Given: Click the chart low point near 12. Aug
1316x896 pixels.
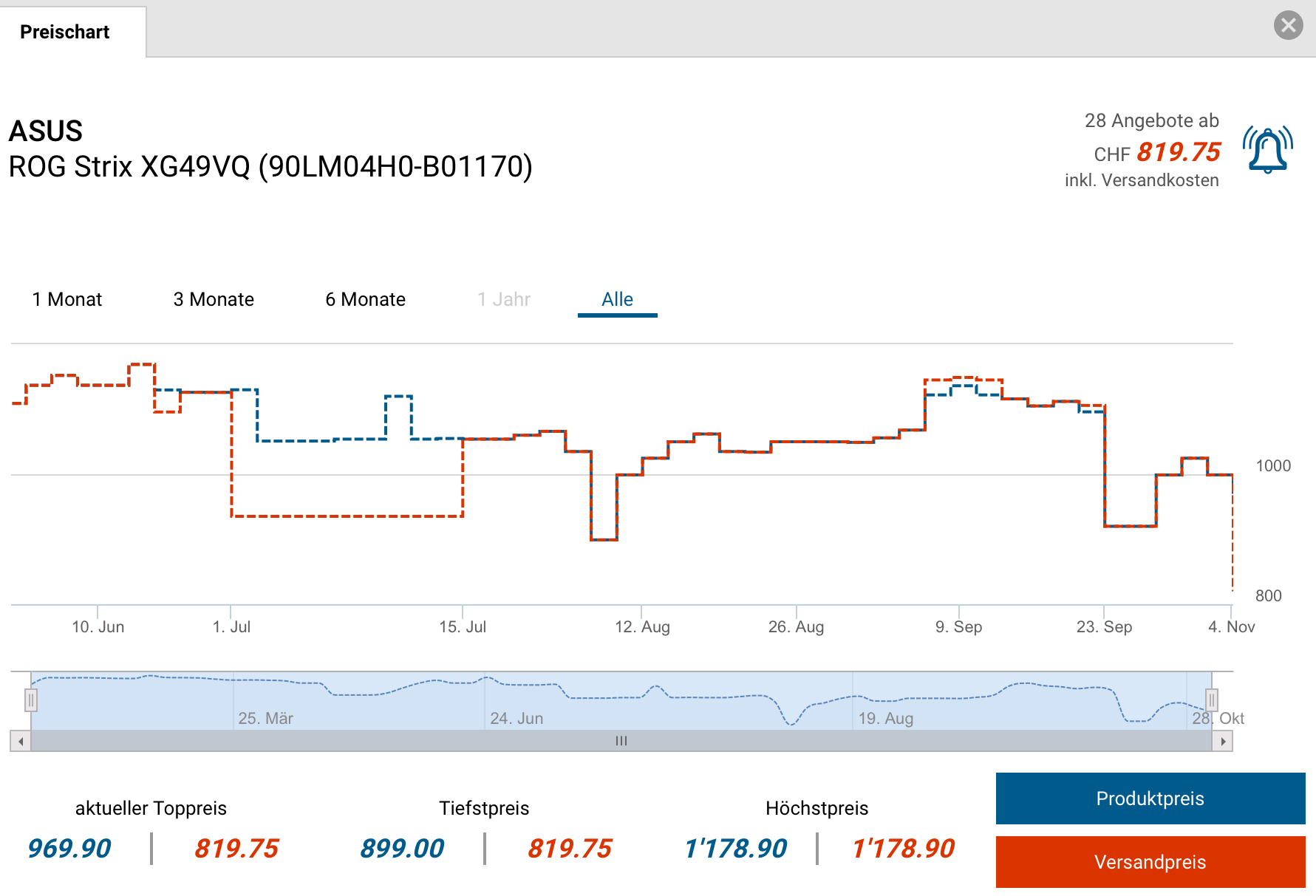Looking at the screenshot, I should (x=604, y=540).
